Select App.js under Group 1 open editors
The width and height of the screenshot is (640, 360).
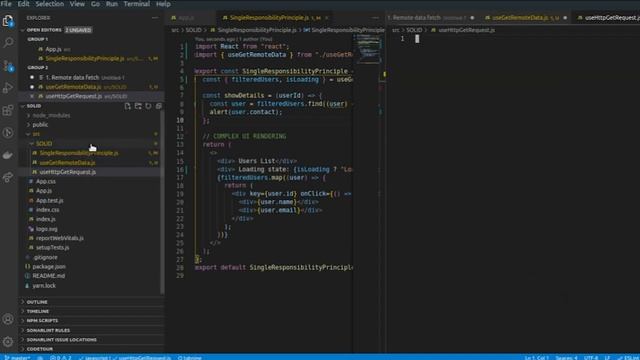click(x=53, y=49)
